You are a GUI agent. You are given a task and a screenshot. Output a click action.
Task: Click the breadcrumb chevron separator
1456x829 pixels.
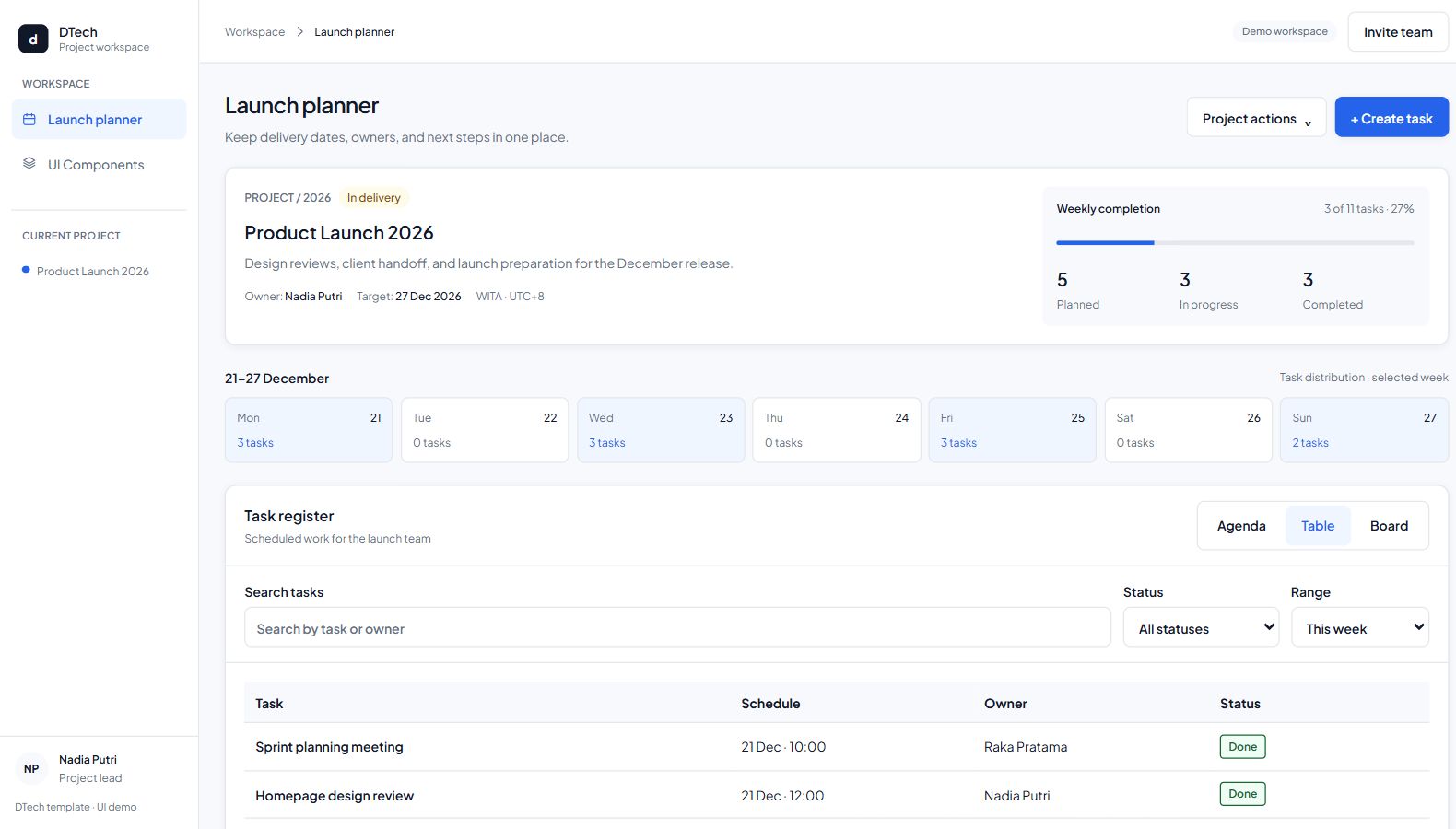299,32
